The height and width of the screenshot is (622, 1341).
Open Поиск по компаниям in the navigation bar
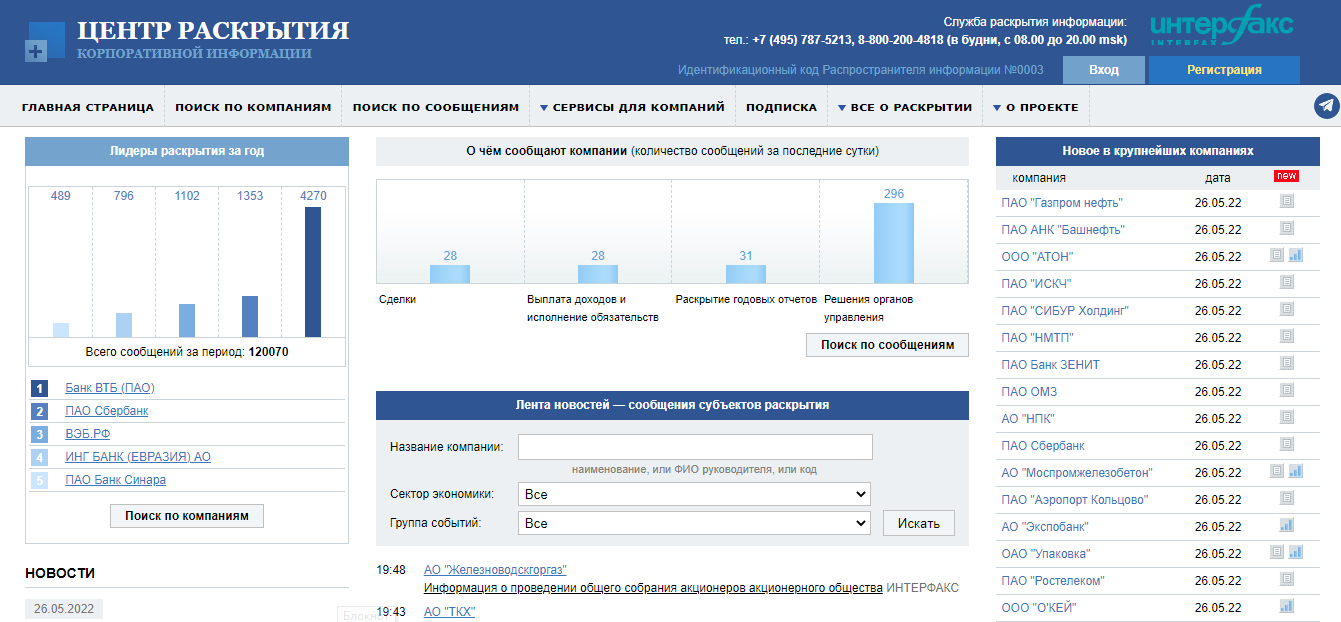pyautogui.click(x=253, y=107)
